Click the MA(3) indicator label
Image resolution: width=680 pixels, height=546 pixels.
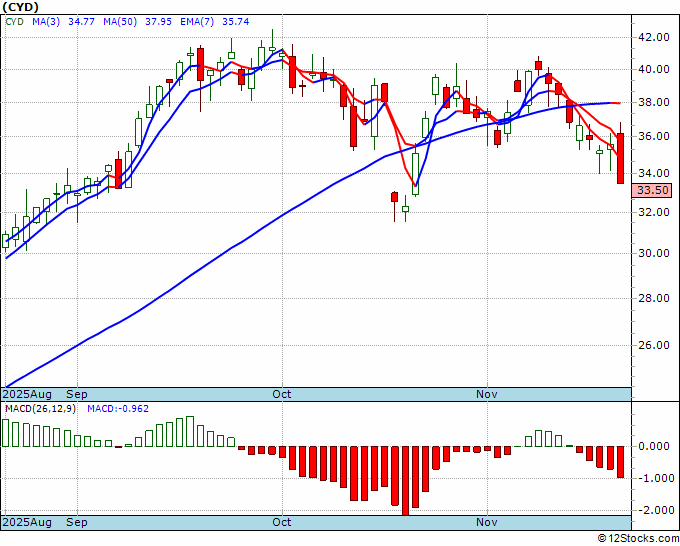[x=46, y=22]
